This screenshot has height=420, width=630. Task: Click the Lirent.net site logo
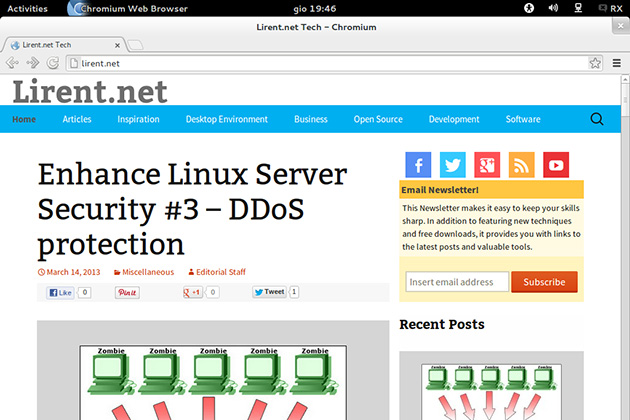click(90, 92)
